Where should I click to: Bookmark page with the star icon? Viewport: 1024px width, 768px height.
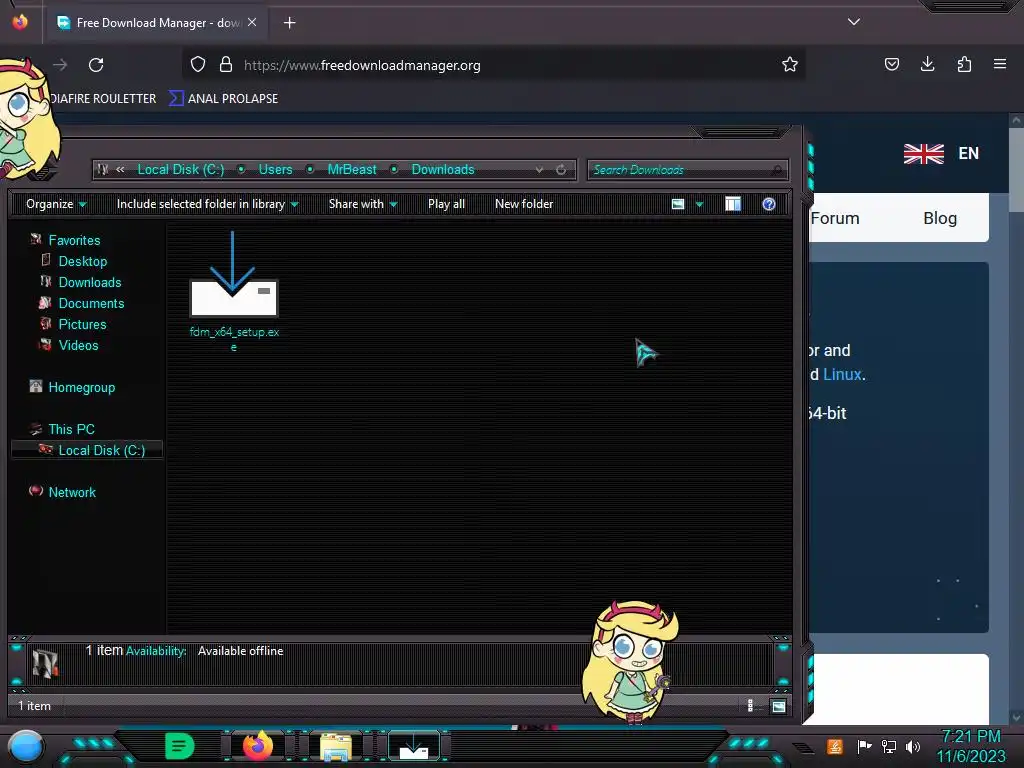[790, 64]
